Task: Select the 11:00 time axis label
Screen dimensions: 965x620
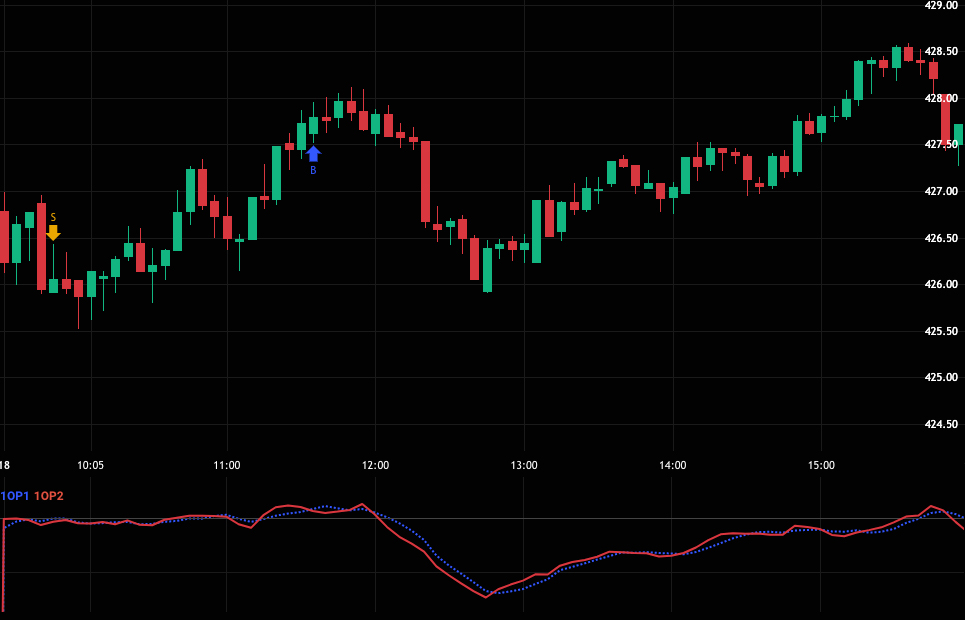Action: (227, 465)
